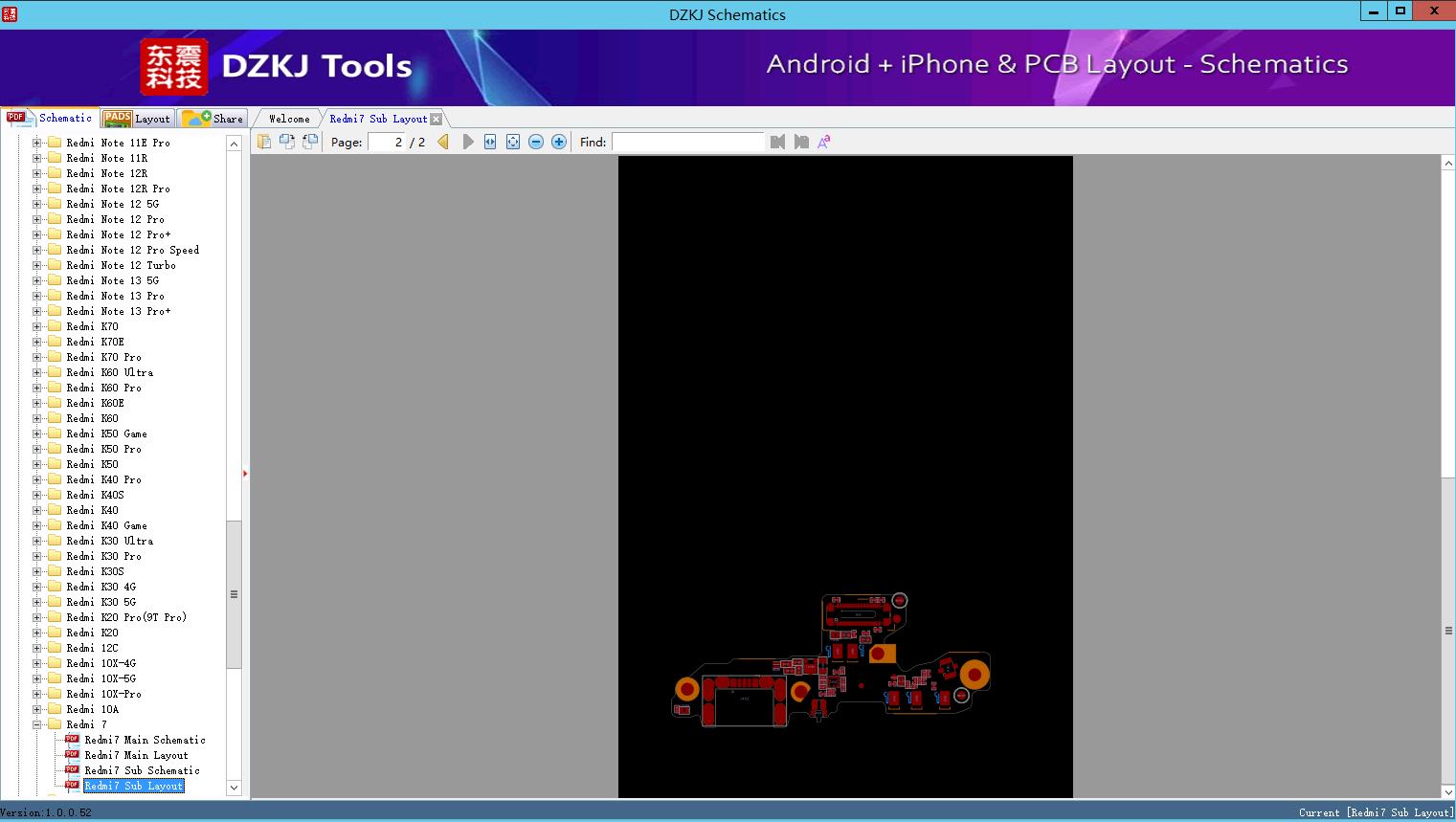
Task: Switch to the PADS Layout tab
Action: [x=137, y=119]
